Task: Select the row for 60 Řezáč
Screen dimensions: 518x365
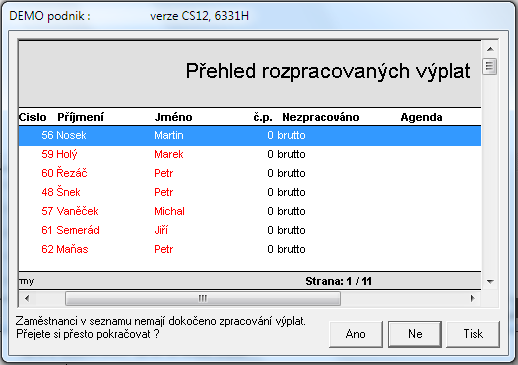Action: pyautogui.click(x=250, y=173)
